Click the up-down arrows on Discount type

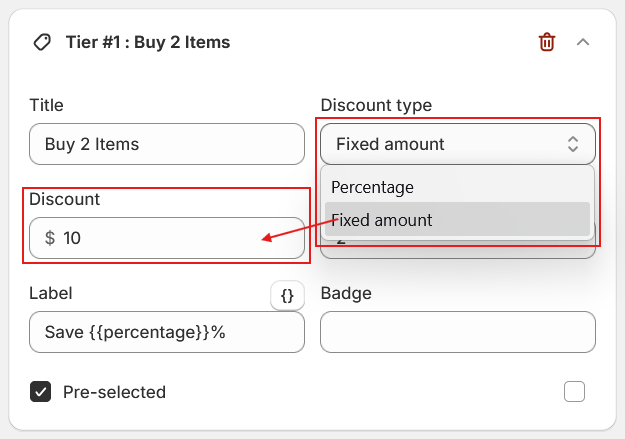[573, 144]
